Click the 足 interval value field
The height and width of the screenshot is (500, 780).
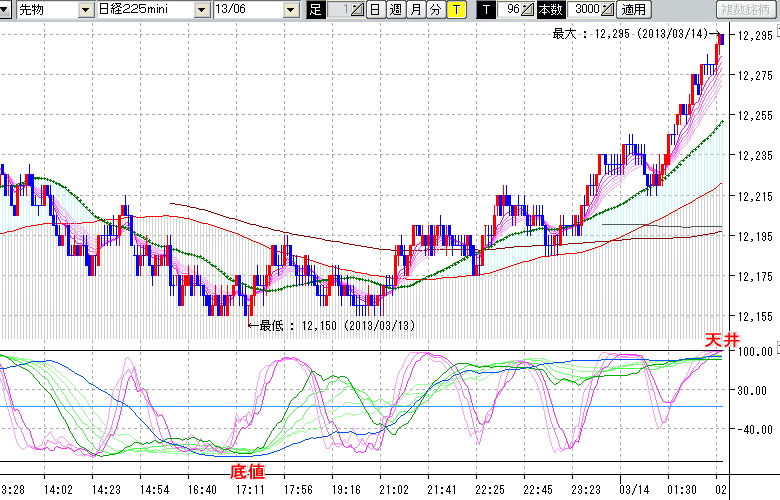(338, 10)
